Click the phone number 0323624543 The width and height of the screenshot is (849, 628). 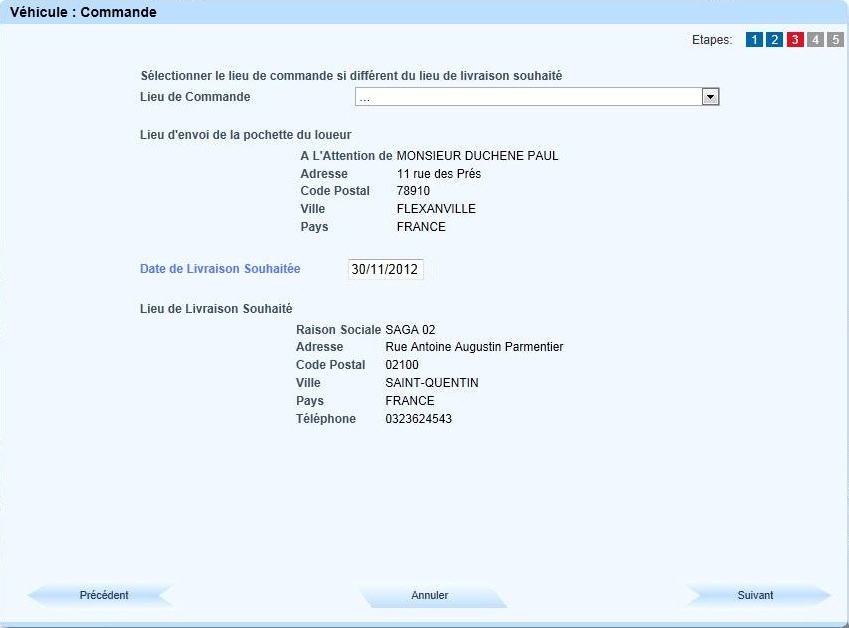(x=418, y=419)
